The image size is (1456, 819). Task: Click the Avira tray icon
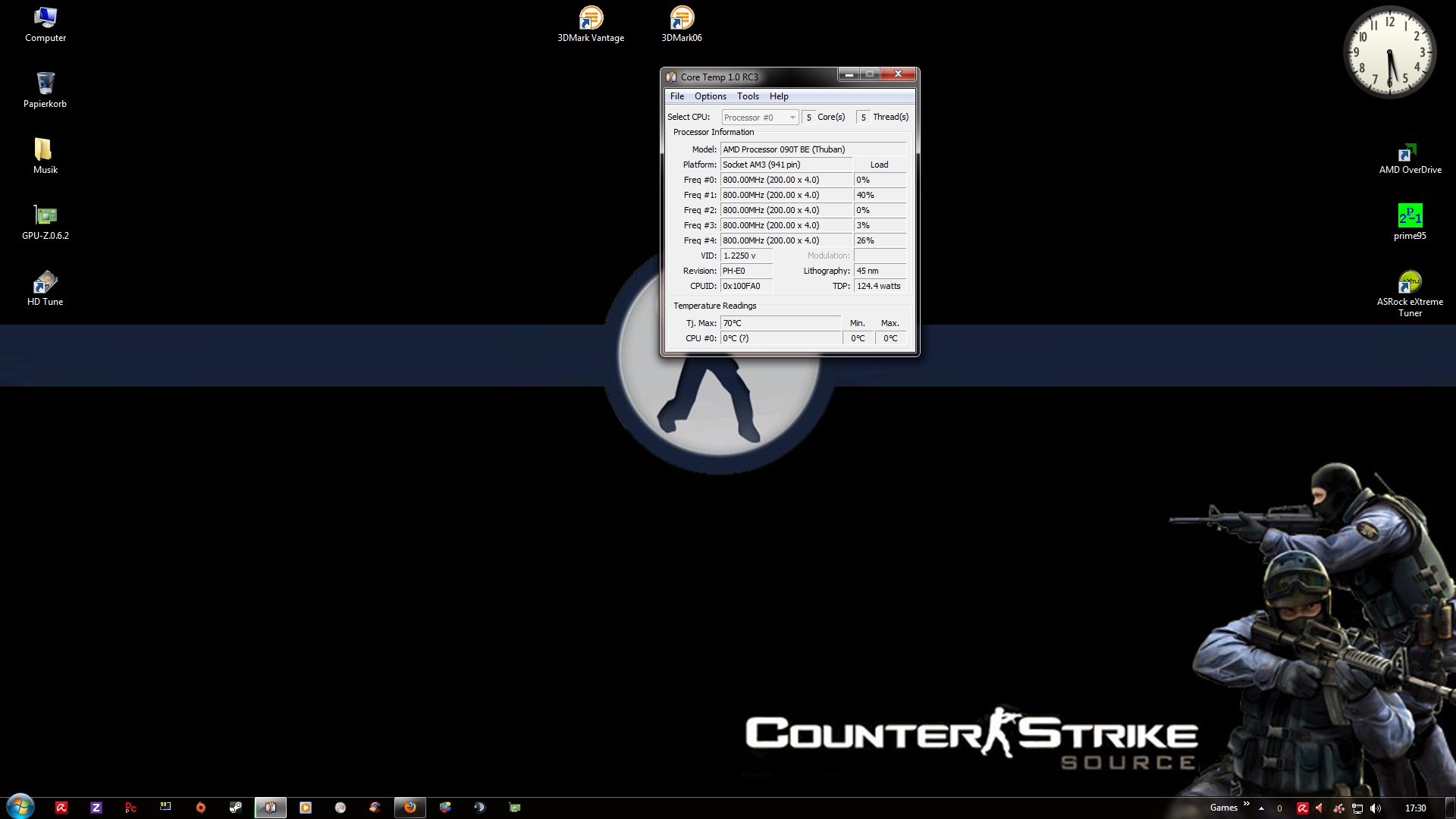tap(1302, 808)
